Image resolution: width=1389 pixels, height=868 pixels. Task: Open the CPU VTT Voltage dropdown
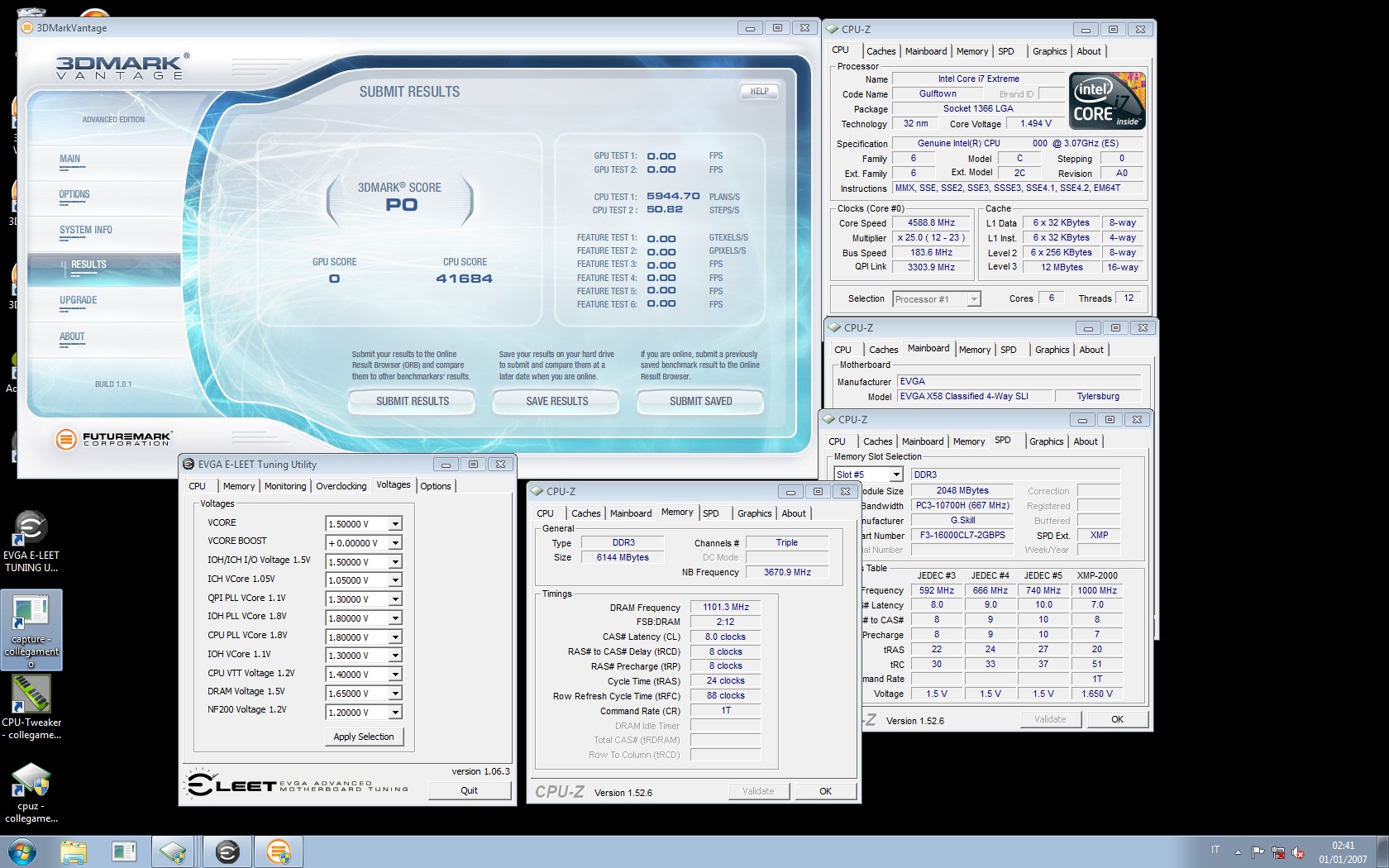click(395, 675)
